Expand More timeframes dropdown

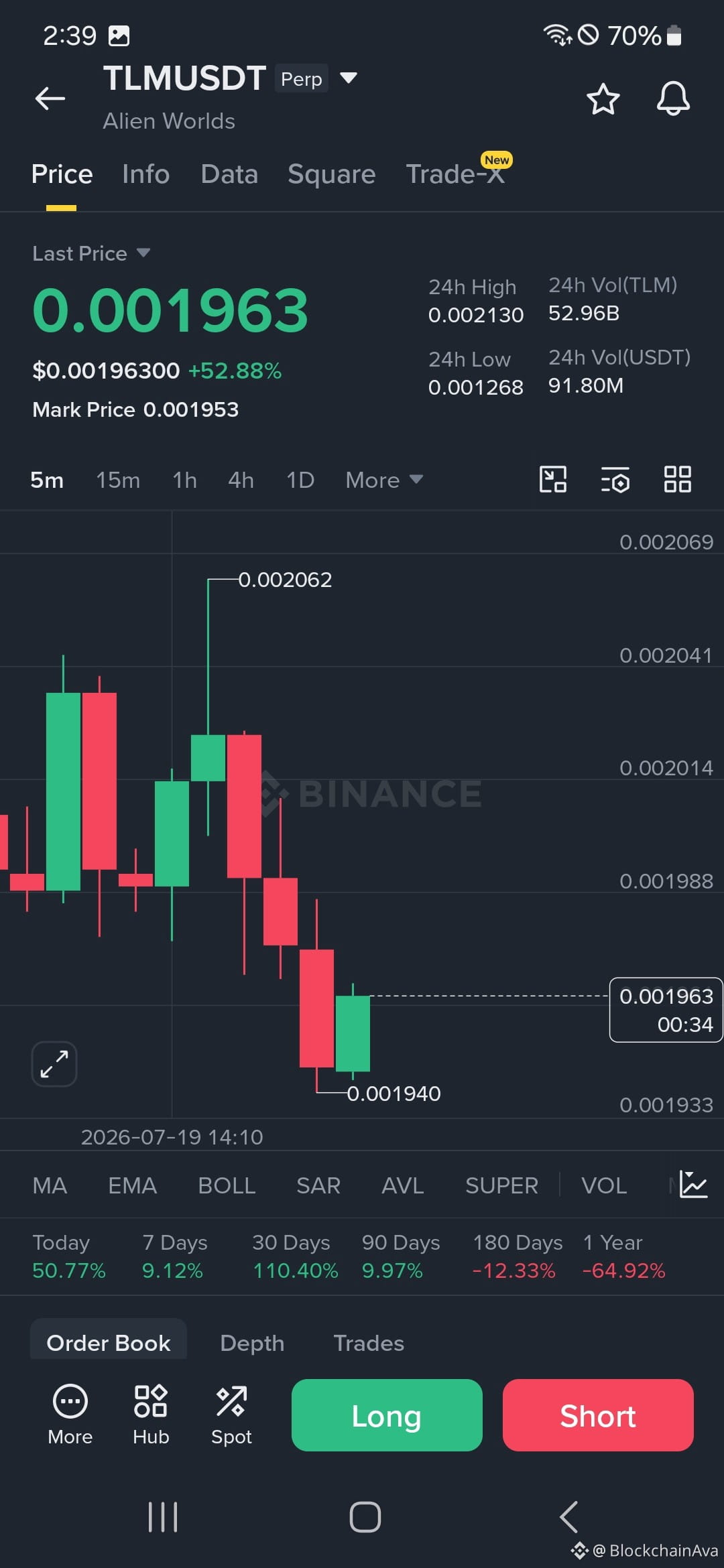pos(384,480)
